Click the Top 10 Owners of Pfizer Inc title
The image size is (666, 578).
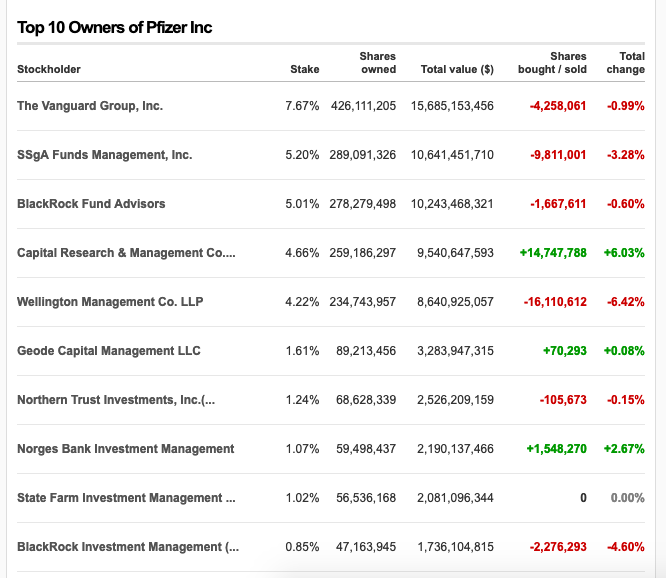[115, 28]
